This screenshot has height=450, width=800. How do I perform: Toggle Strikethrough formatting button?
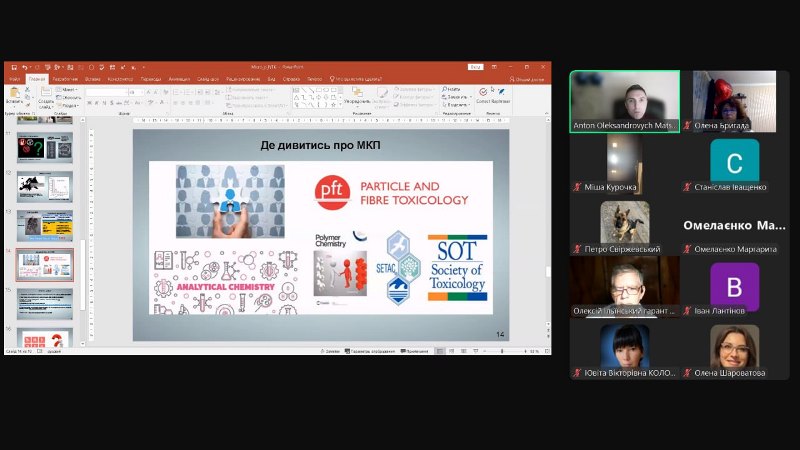click(x=119, y=103)
